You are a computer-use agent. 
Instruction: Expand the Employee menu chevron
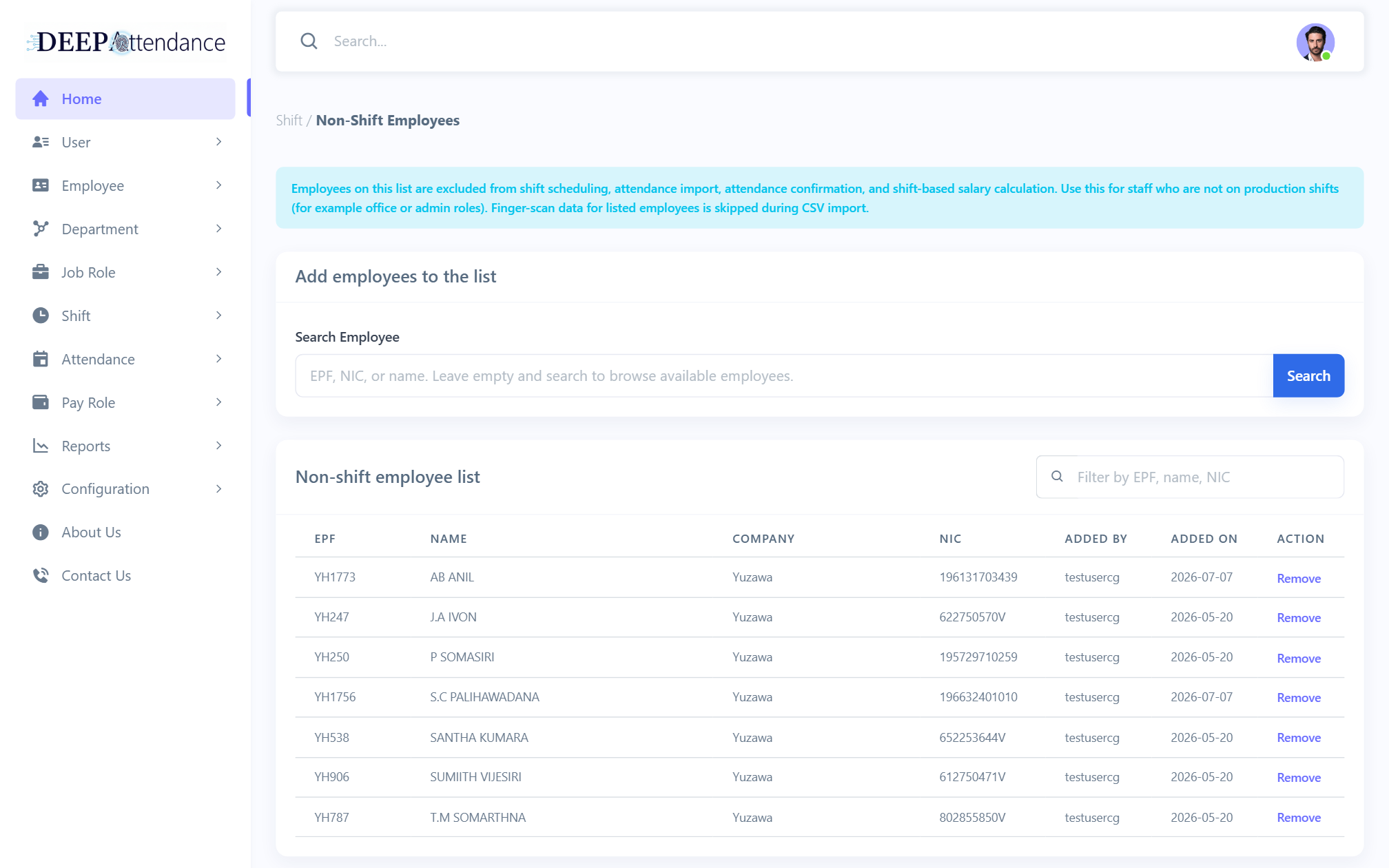coord(218,185)
